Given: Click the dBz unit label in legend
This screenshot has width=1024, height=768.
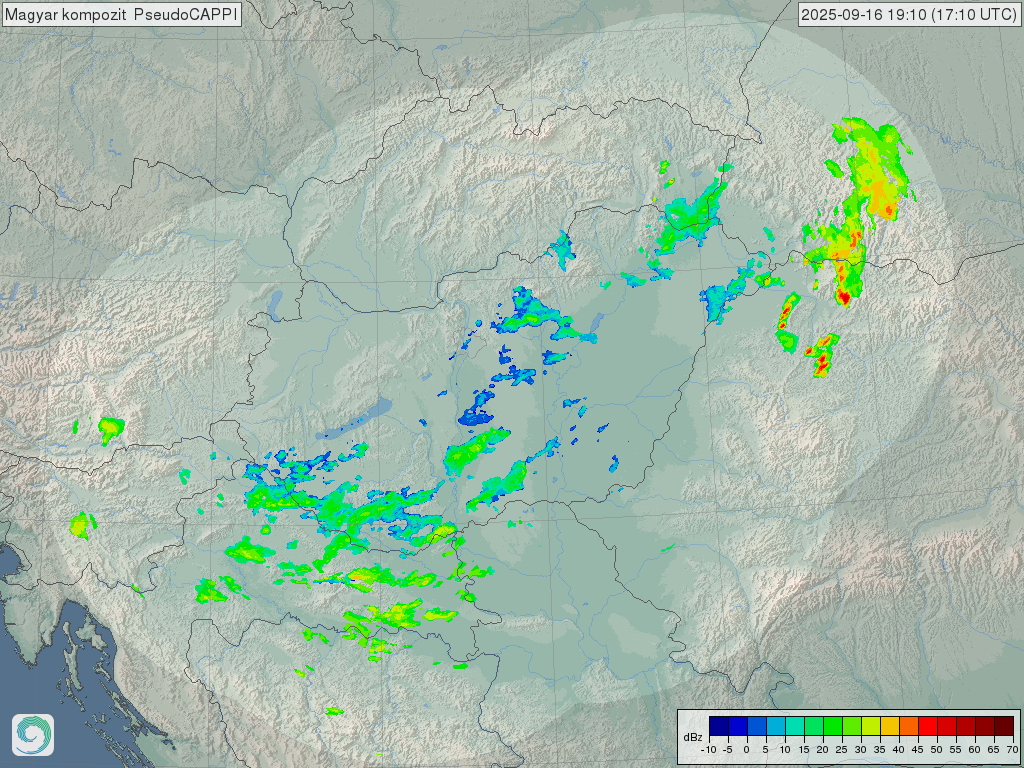Looking at the screenshot, I should pyautogui.click(x=693, y=737).
